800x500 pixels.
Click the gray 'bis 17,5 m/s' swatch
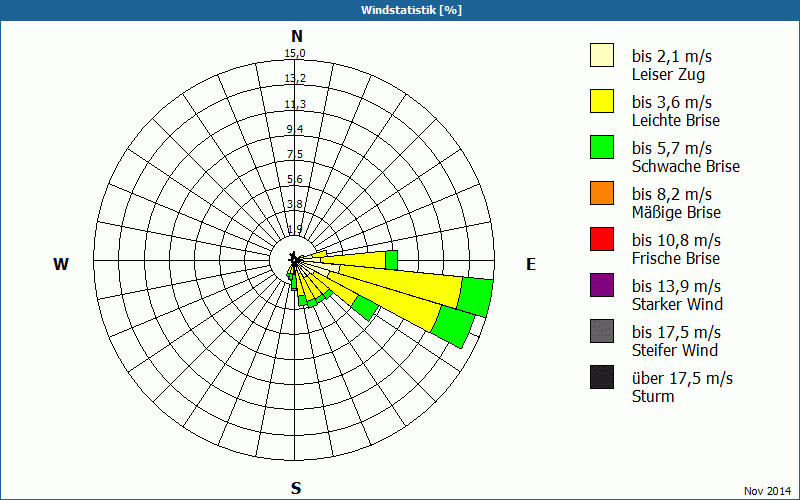pos(602,331)
